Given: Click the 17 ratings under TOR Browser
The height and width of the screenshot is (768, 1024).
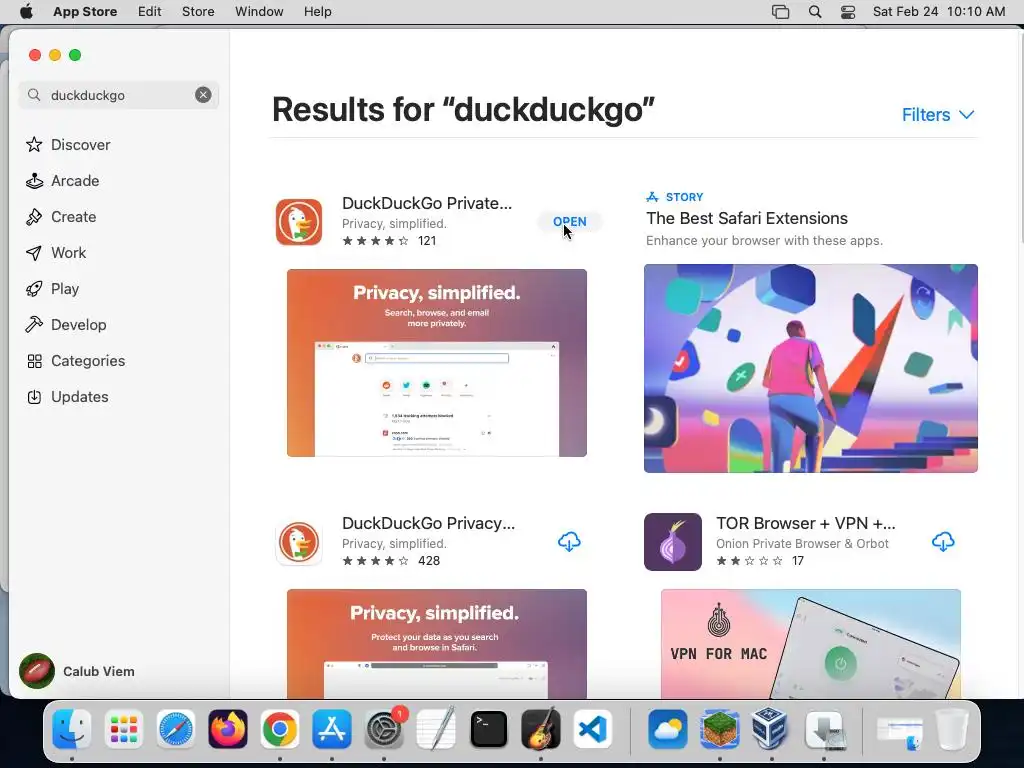Looking at the screenshot, I should 760,560.
